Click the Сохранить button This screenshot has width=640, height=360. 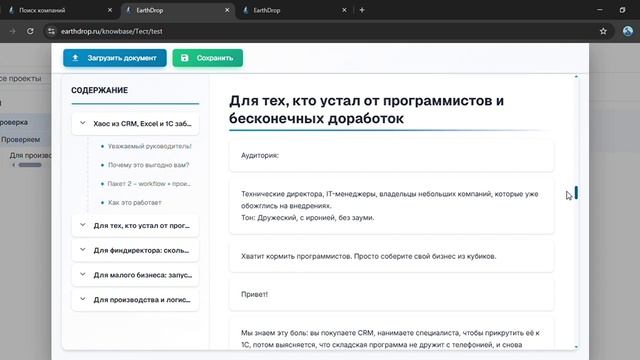coord(207,58)
